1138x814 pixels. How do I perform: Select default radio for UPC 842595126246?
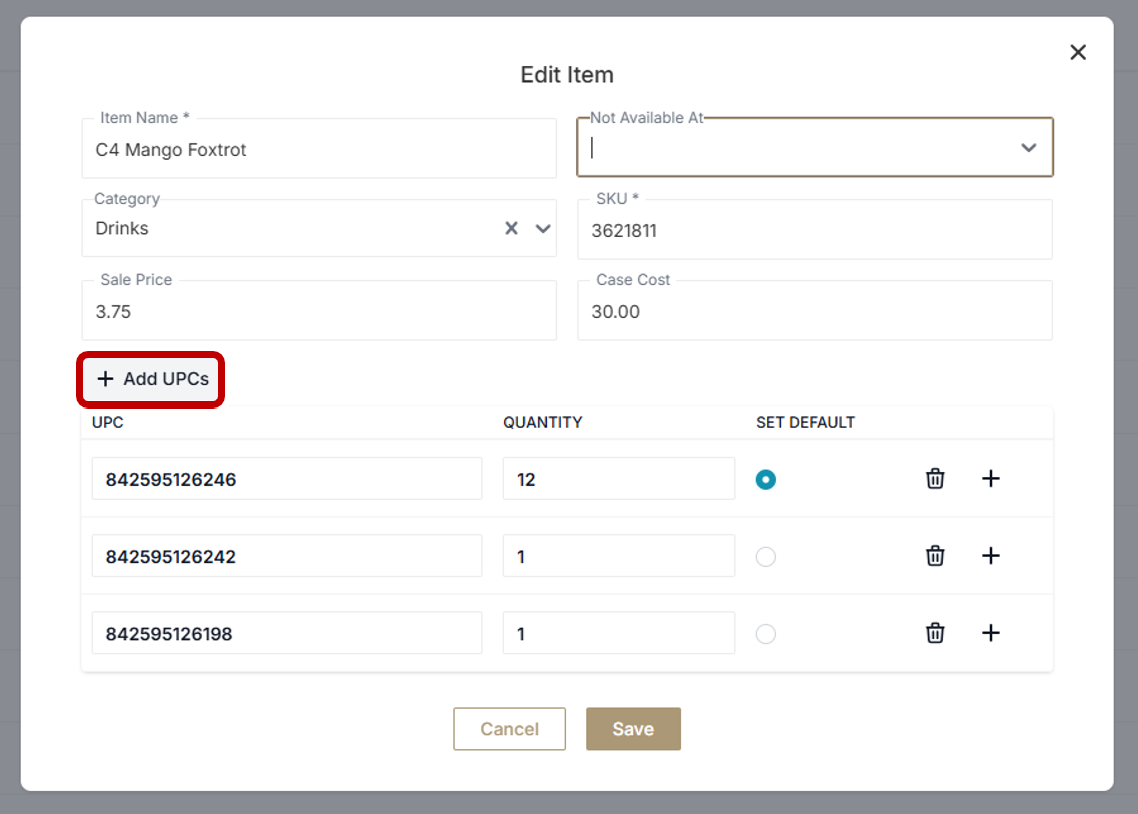tap(766, 480)
